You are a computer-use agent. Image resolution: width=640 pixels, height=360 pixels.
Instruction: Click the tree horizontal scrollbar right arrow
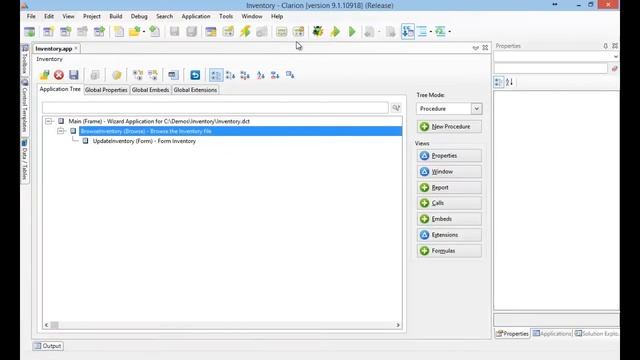point(398,325)
